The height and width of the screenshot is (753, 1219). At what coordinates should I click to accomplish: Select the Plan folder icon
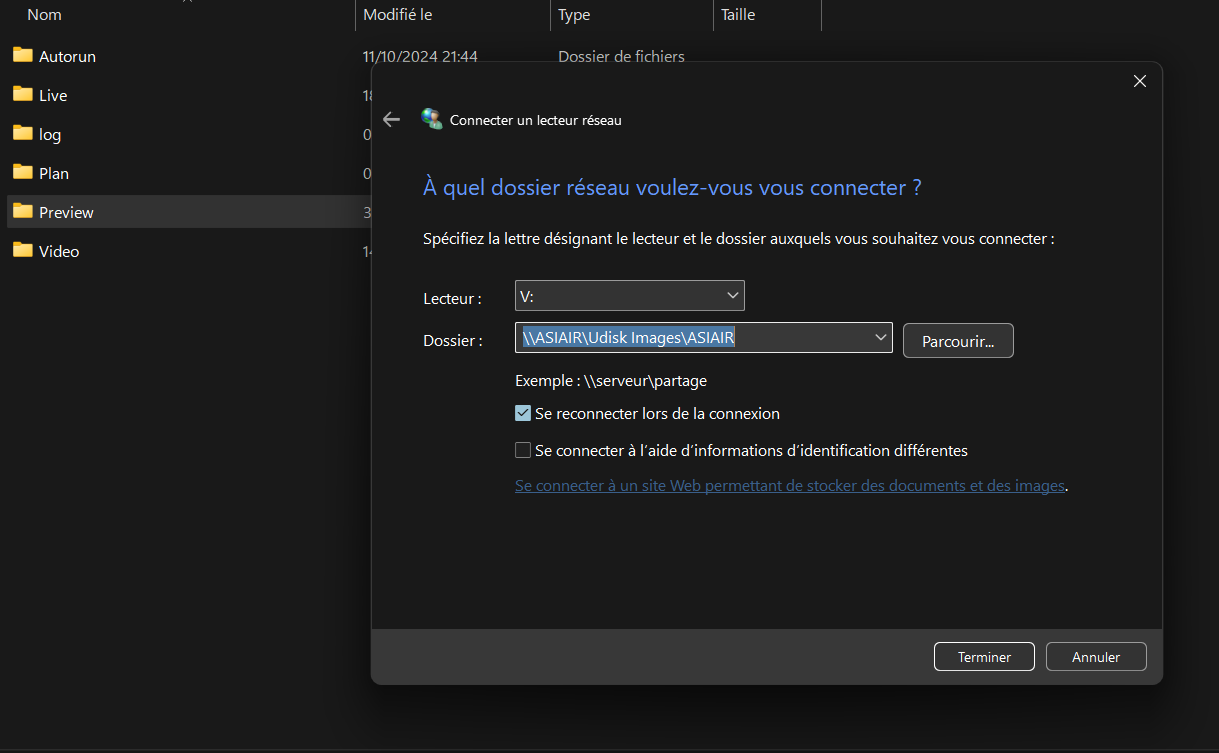pos(23,172)
